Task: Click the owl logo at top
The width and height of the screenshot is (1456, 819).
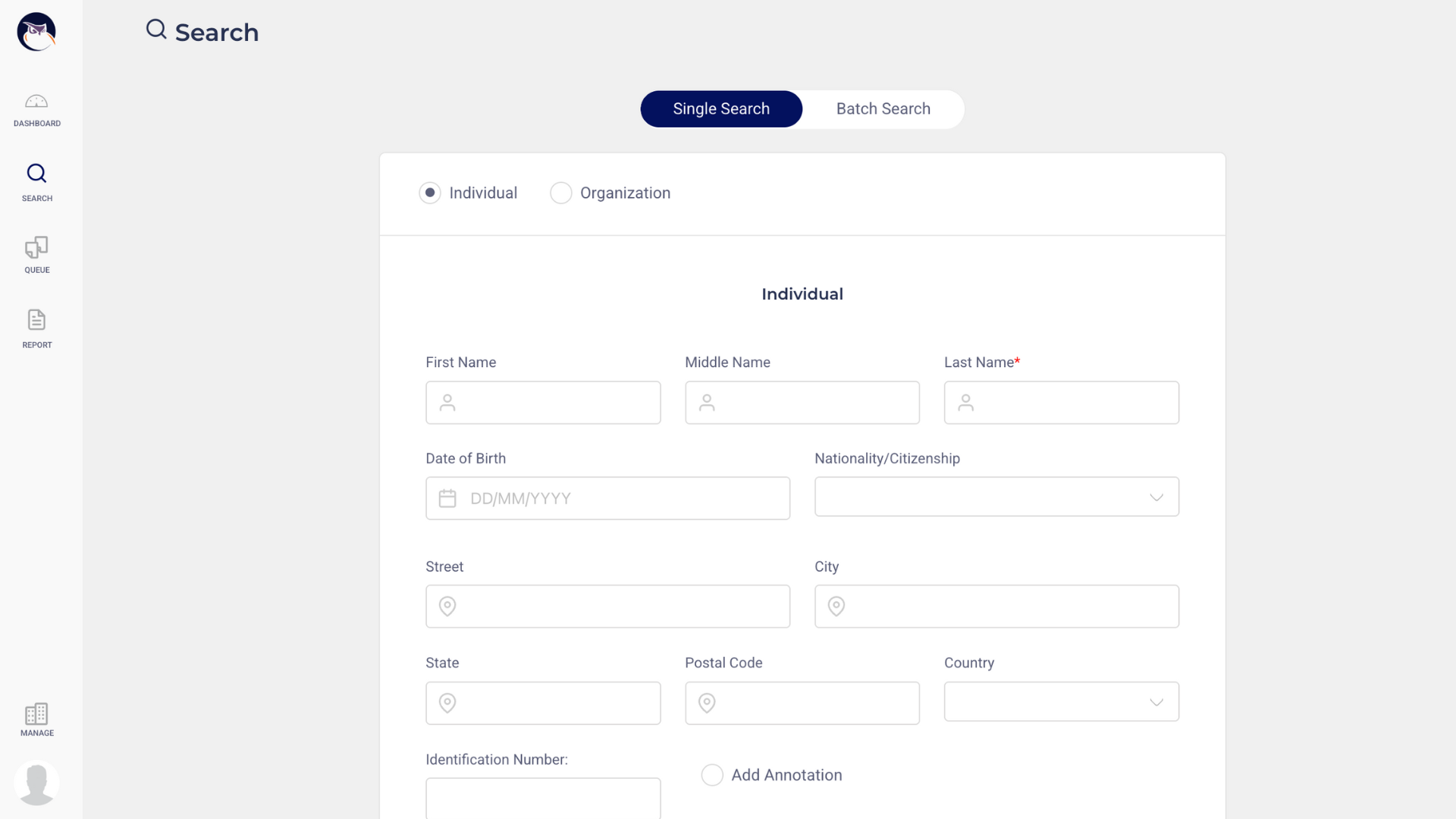Action: 36,32
